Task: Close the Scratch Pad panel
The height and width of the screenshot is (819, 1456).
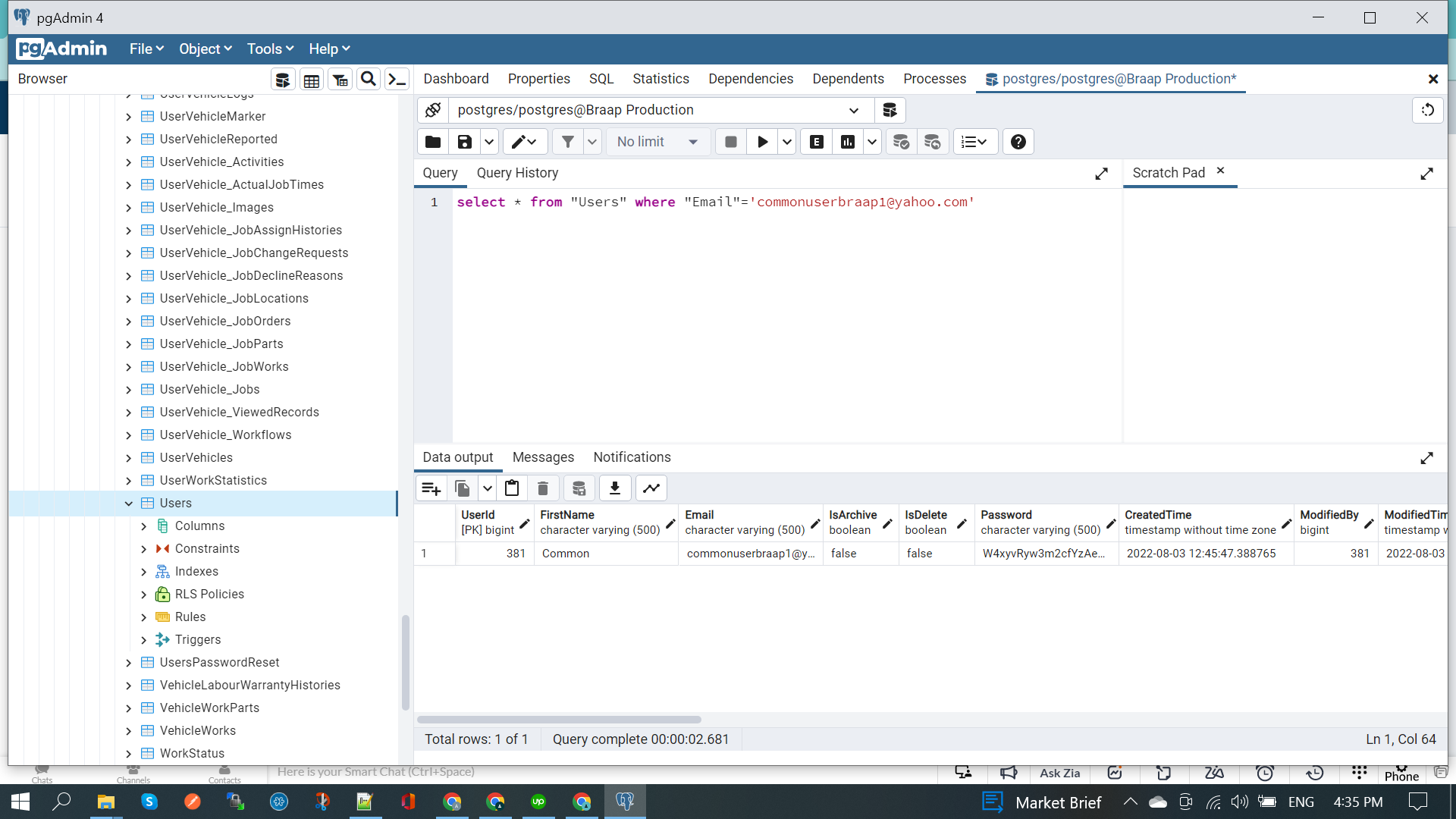Action: tap(1220, 171)
